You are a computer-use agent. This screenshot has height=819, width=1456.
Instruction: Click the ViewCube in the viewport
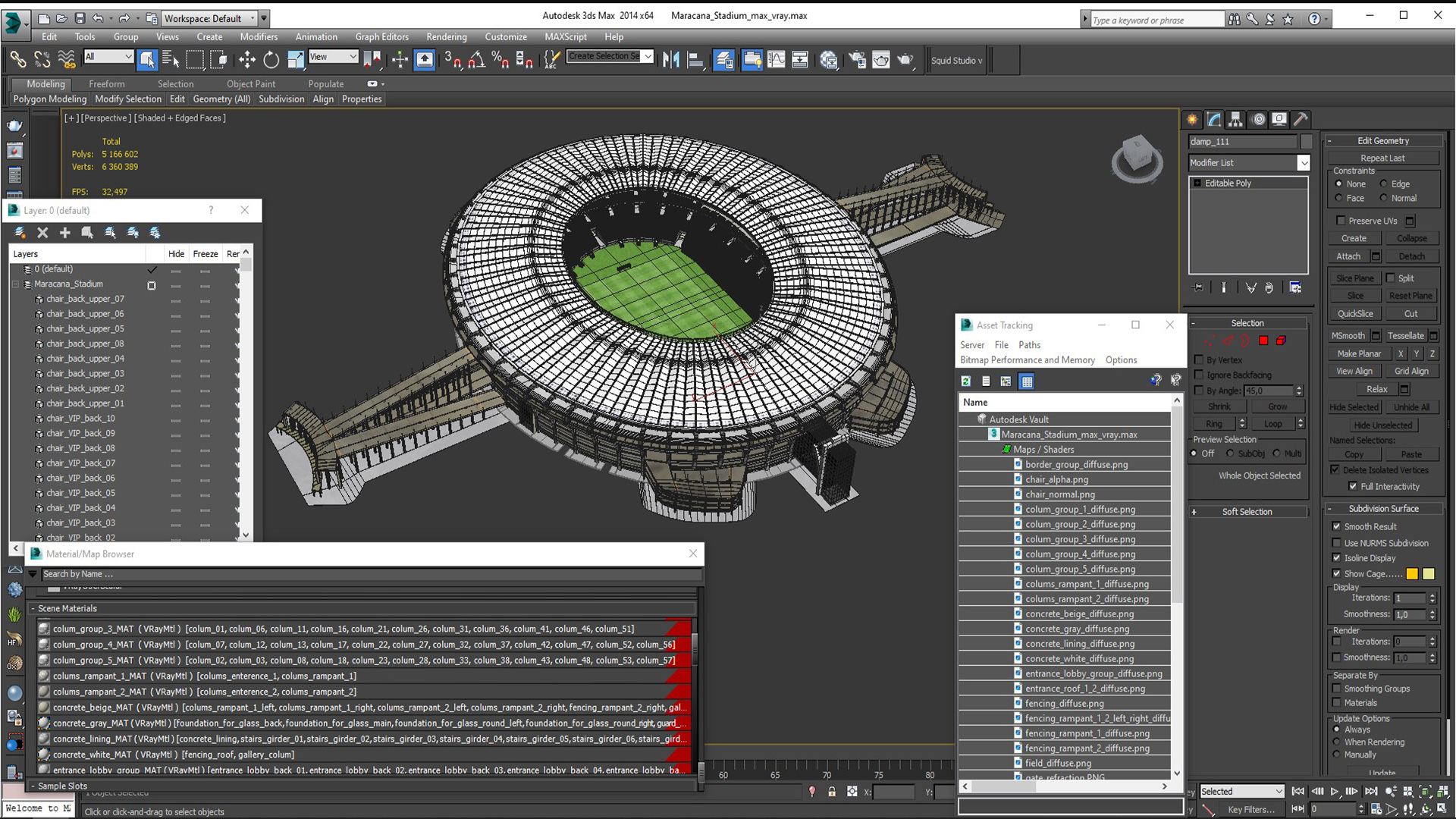coord(1137,158)
